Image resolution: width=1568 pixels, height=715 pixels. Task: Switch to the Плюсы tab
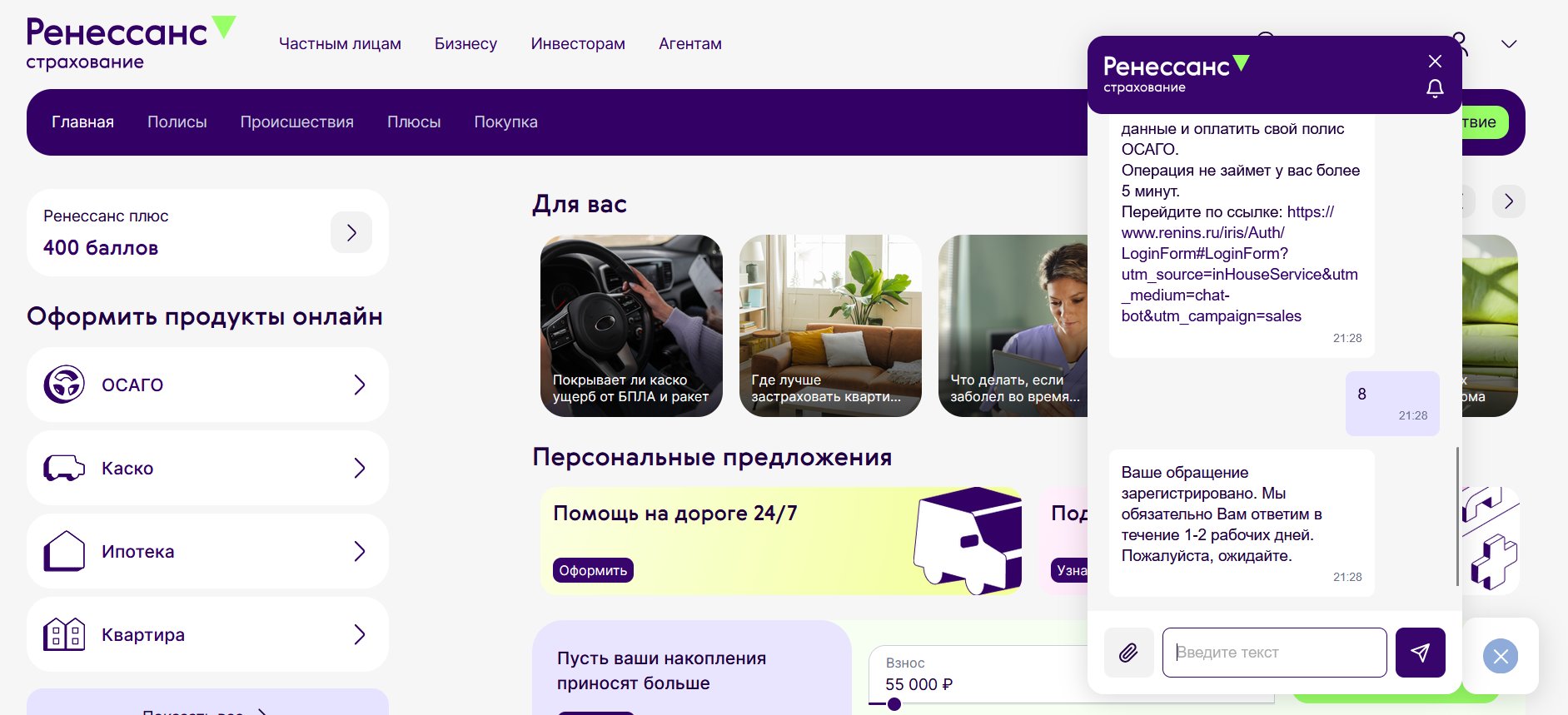tap(414, 122)
